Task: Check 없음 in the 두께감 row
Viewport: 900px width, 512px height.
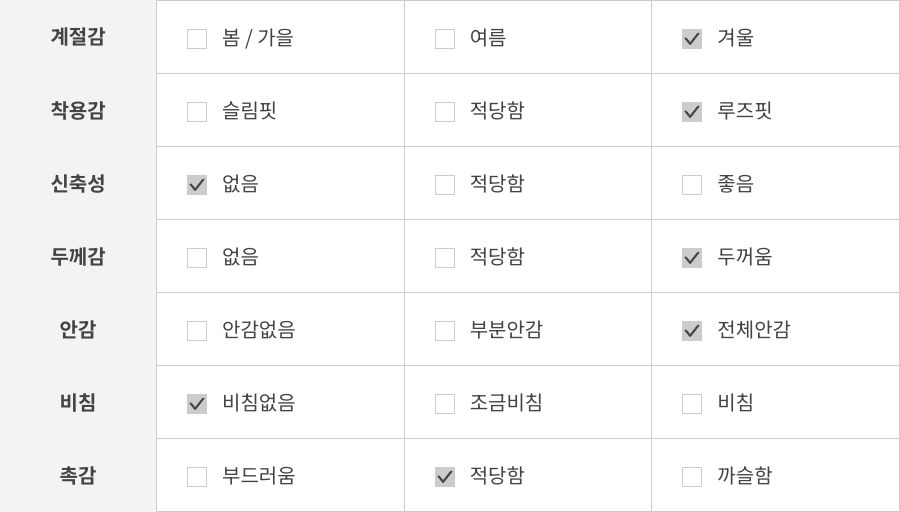Action: pyautogui.click(x=197, y=258)
